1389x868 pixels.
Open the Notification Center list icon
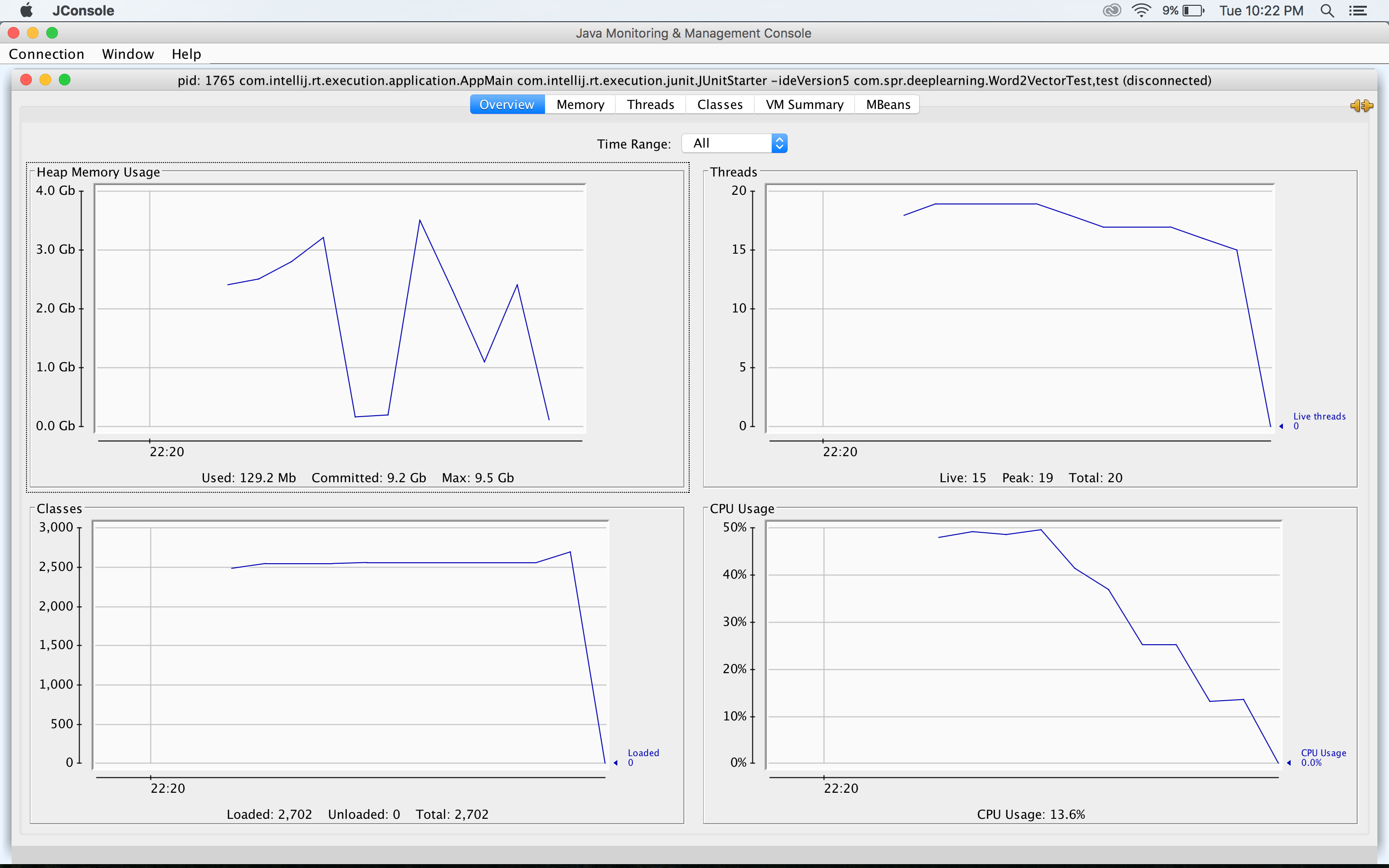point(1358,10)
